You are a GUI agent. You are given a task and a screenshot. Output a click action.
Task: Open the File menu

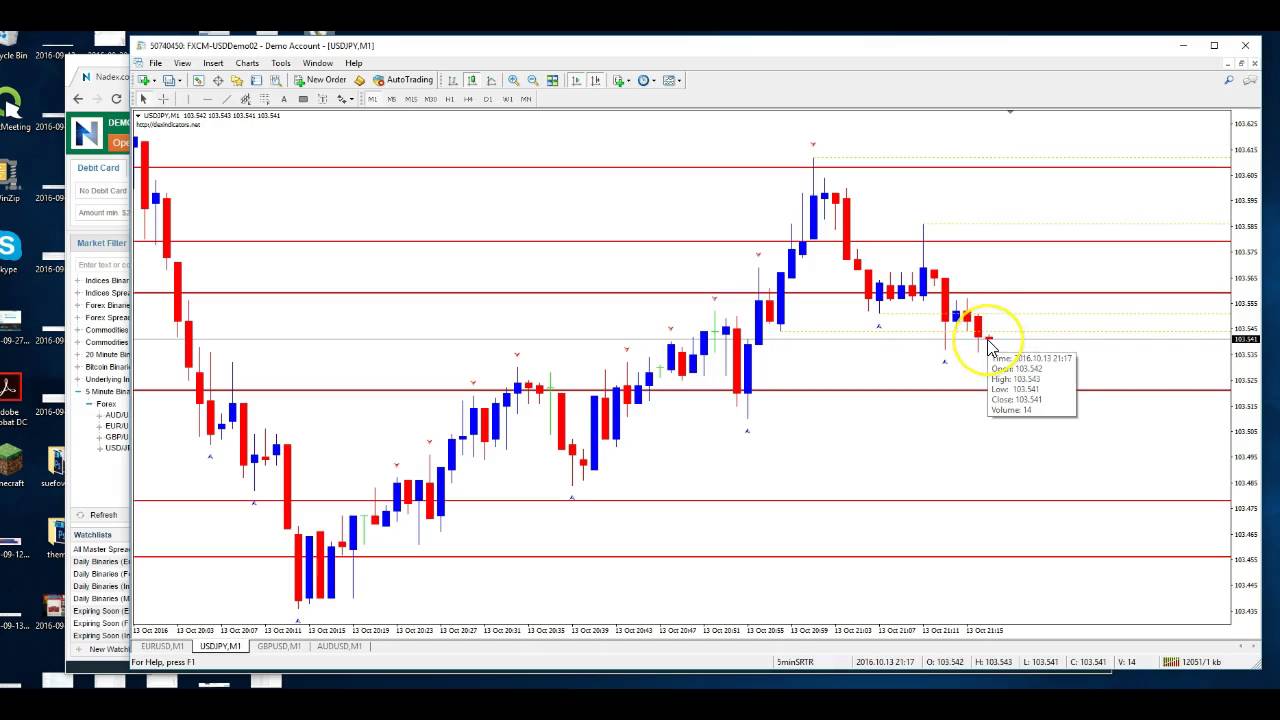pos(155,63)
